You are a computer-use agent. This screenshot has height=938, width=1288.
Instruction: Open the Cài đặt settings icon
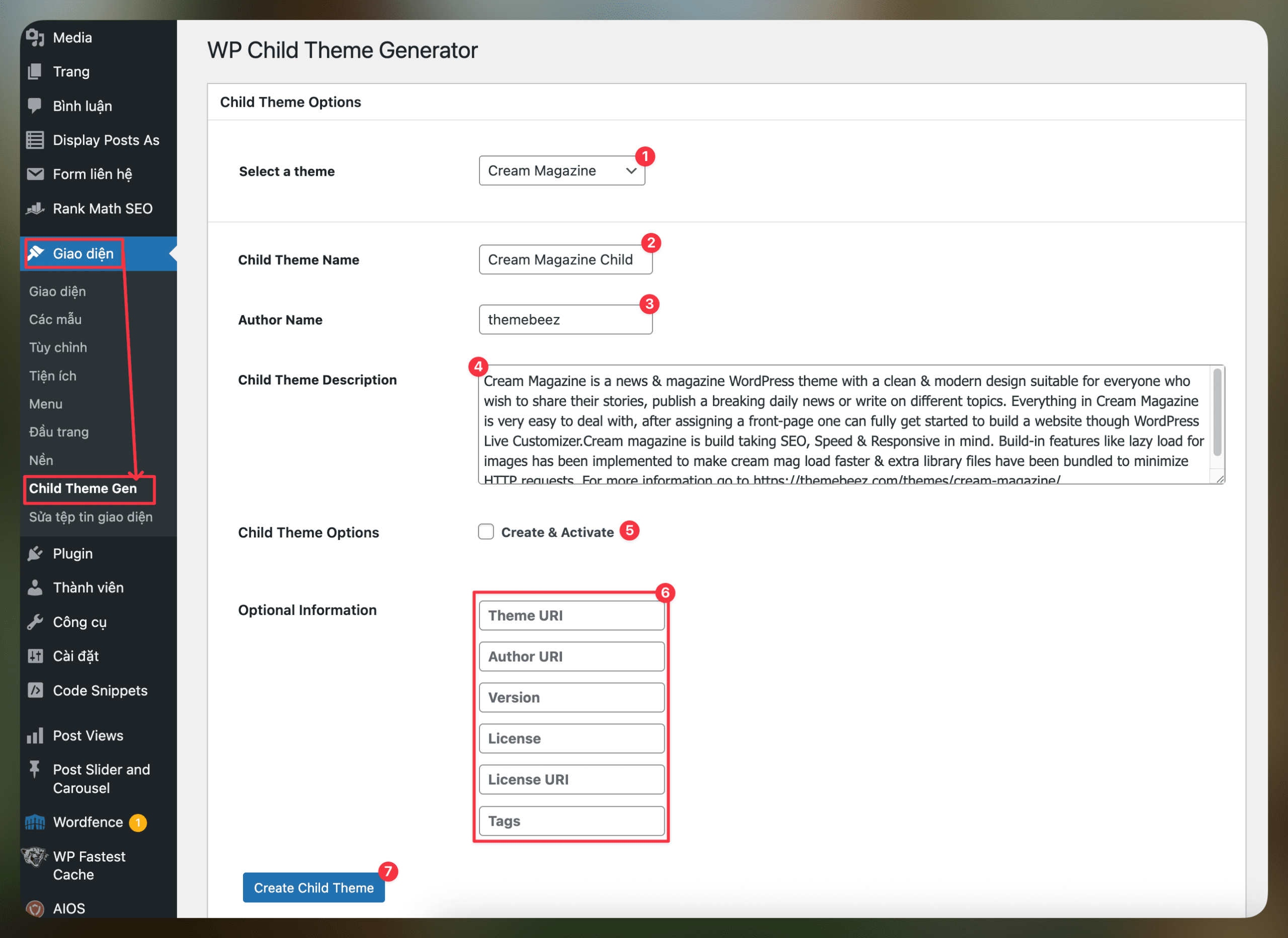point(35,656)
